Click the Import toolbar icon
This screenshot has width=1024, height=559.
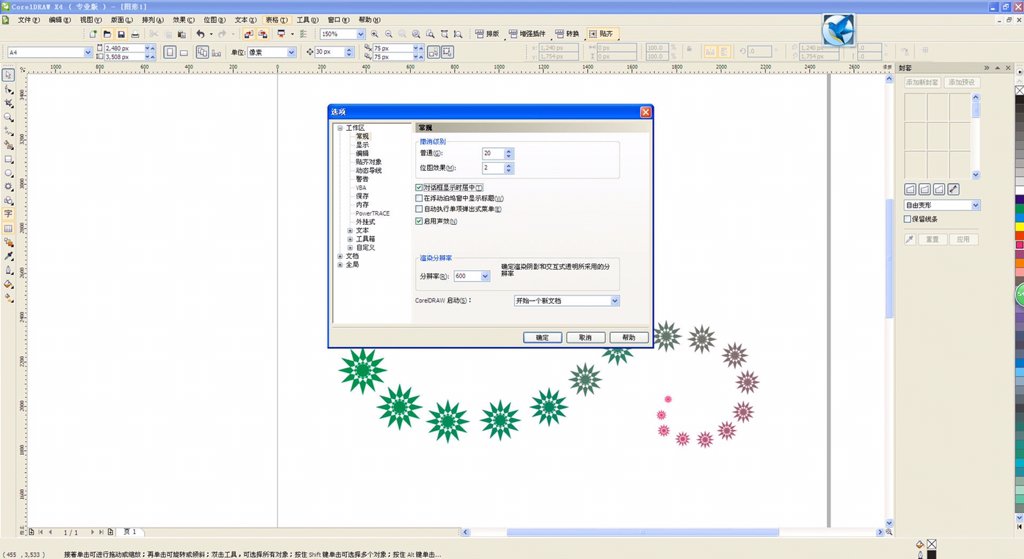tap(248, 34)
